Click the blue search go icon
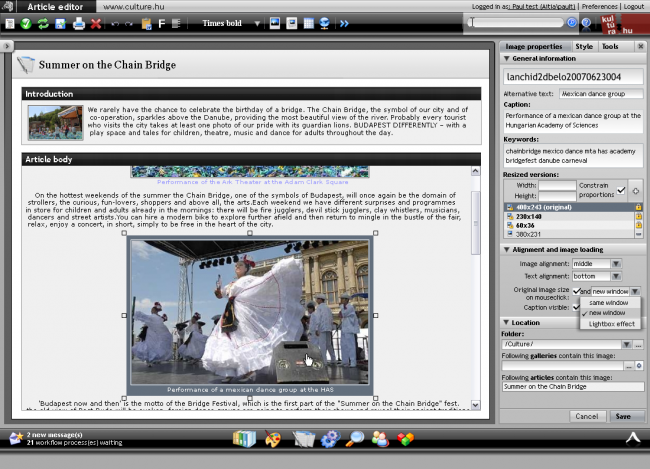 coord(572,22)
